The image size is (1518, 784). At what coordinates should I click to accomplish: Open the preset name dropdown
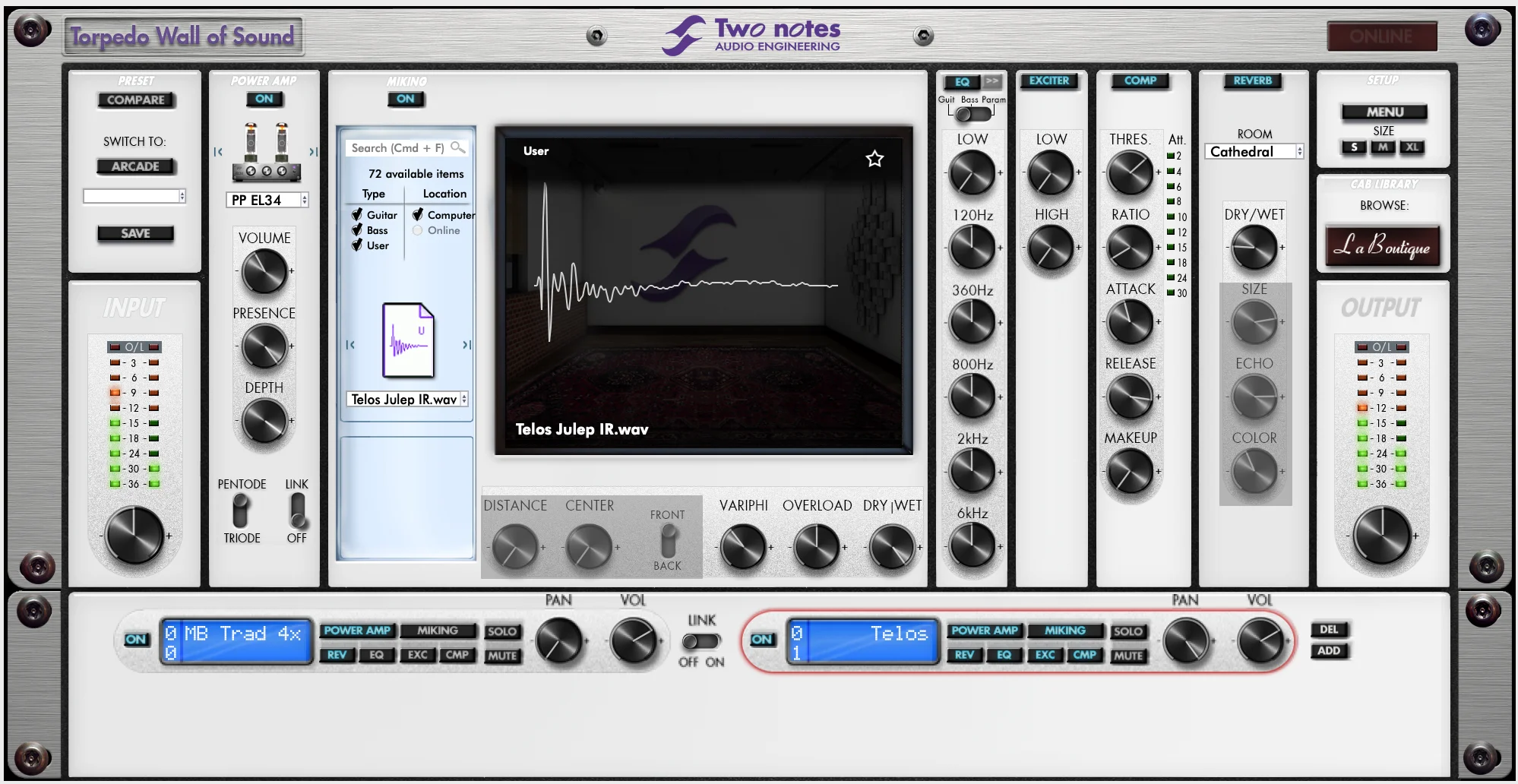click(x=134, y=196)
